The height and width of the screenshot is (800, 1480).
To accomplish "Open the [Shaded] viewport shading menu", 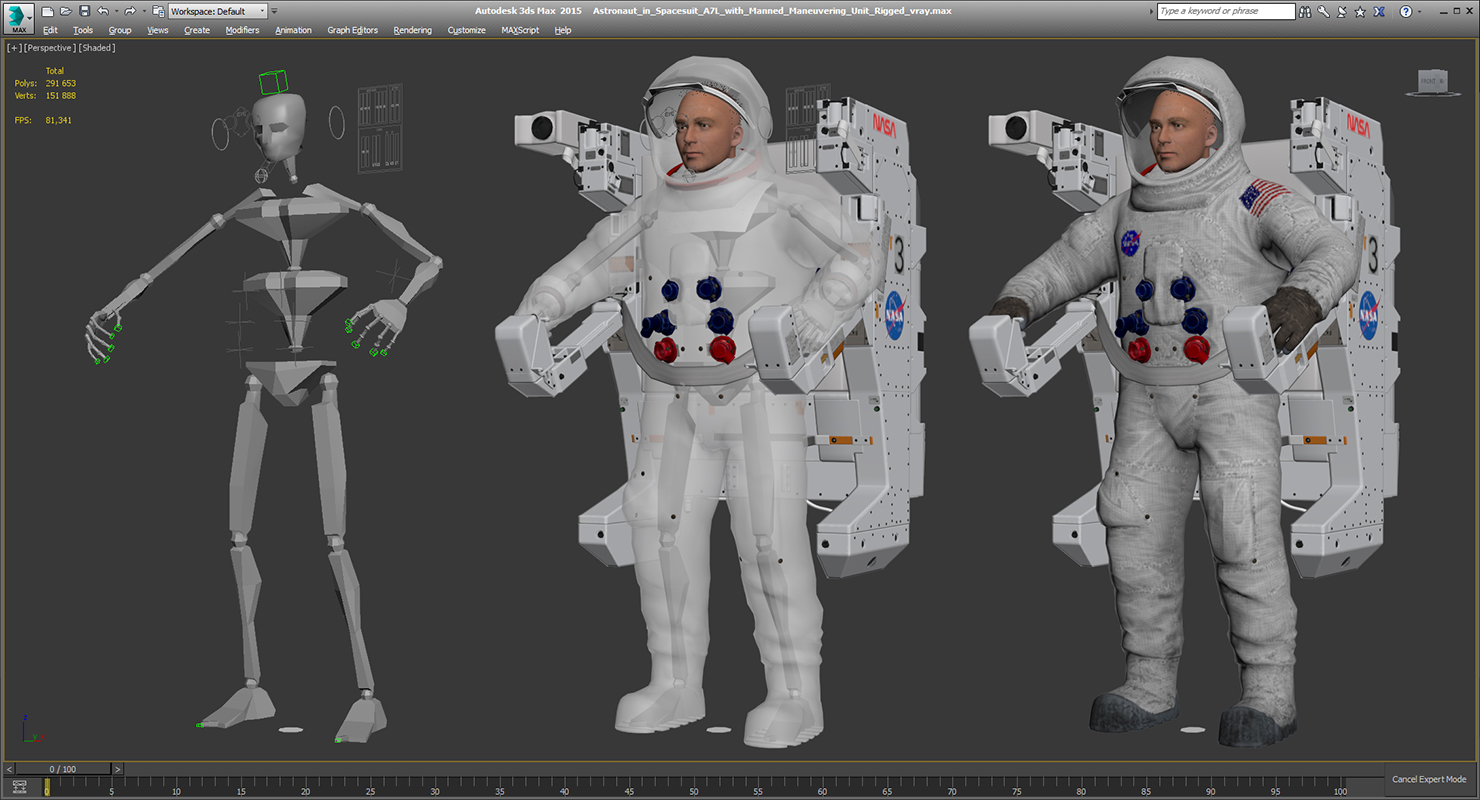I will pos(97,47).
